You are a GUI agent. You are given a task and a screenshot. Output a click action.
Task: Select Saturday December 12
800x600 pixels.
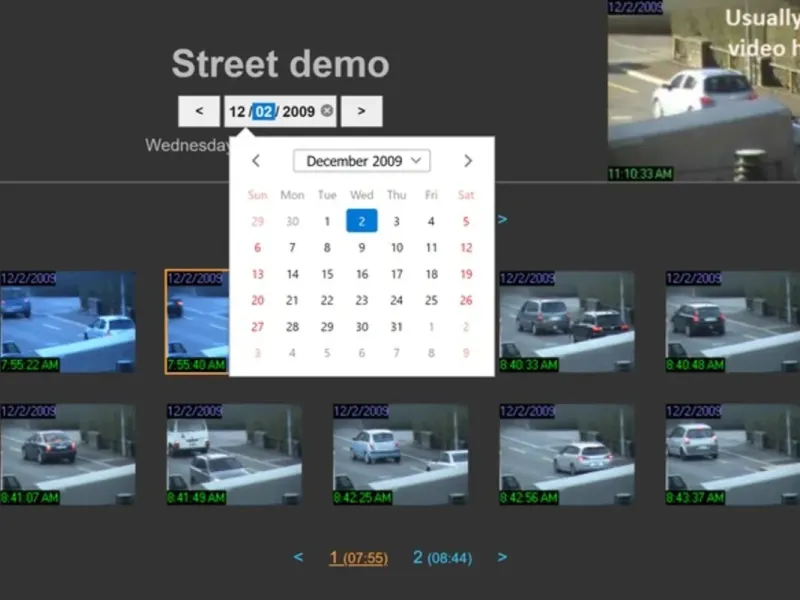tap(466, 247)
